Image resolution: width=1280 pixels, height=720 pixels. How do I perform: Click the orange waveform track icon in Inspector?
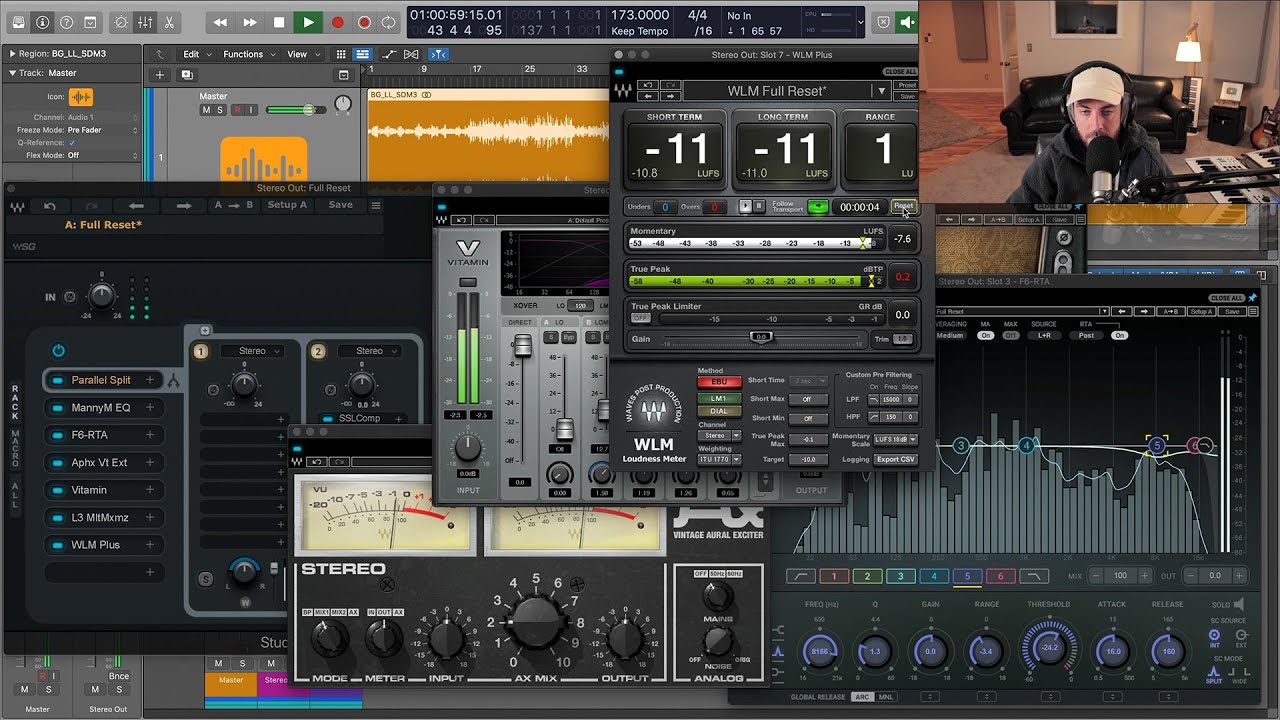click(x=81, y=97)
